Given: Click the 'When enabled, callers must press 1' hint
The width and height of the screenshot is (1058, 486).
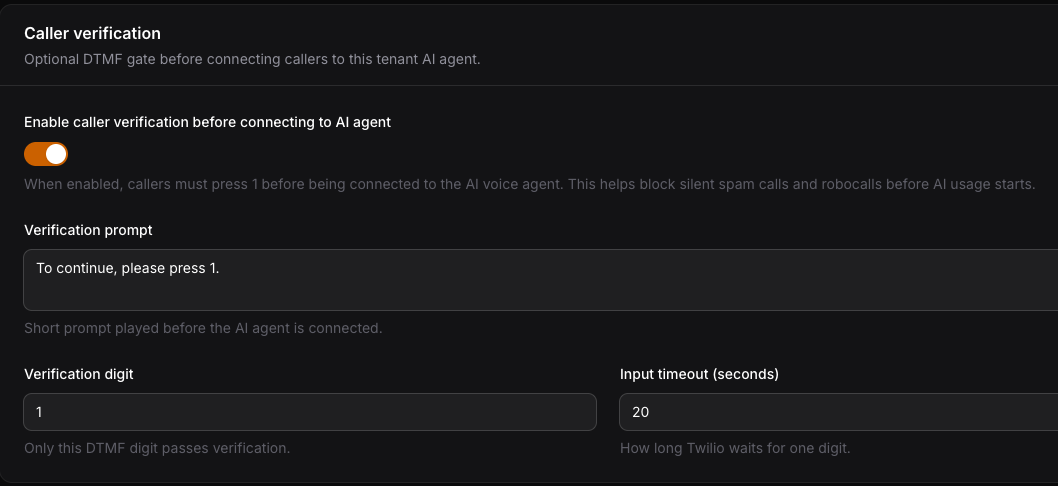Looking at the screenshot, I should (530, 184).
